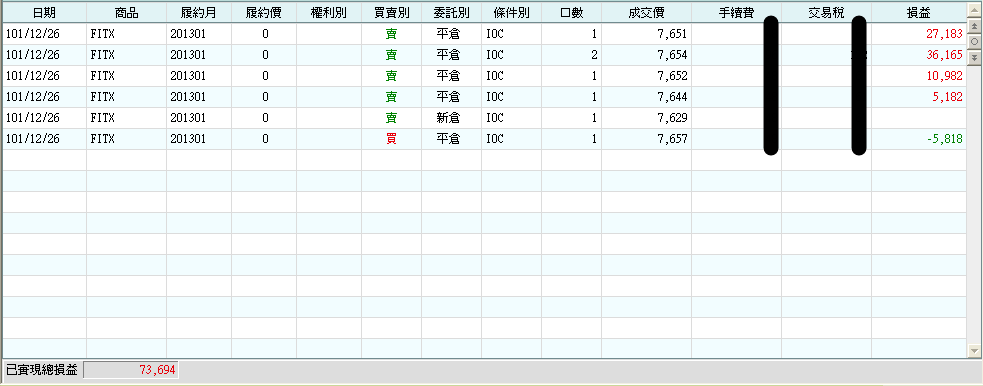Click the 平倉 cell in the 7,654 row
The image size is (983, 386).
451,55
